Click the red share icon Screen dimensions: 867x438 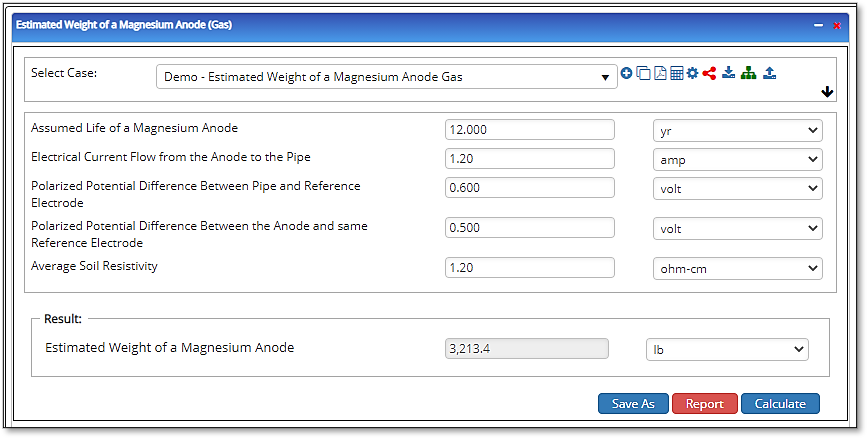coord(709,73)
